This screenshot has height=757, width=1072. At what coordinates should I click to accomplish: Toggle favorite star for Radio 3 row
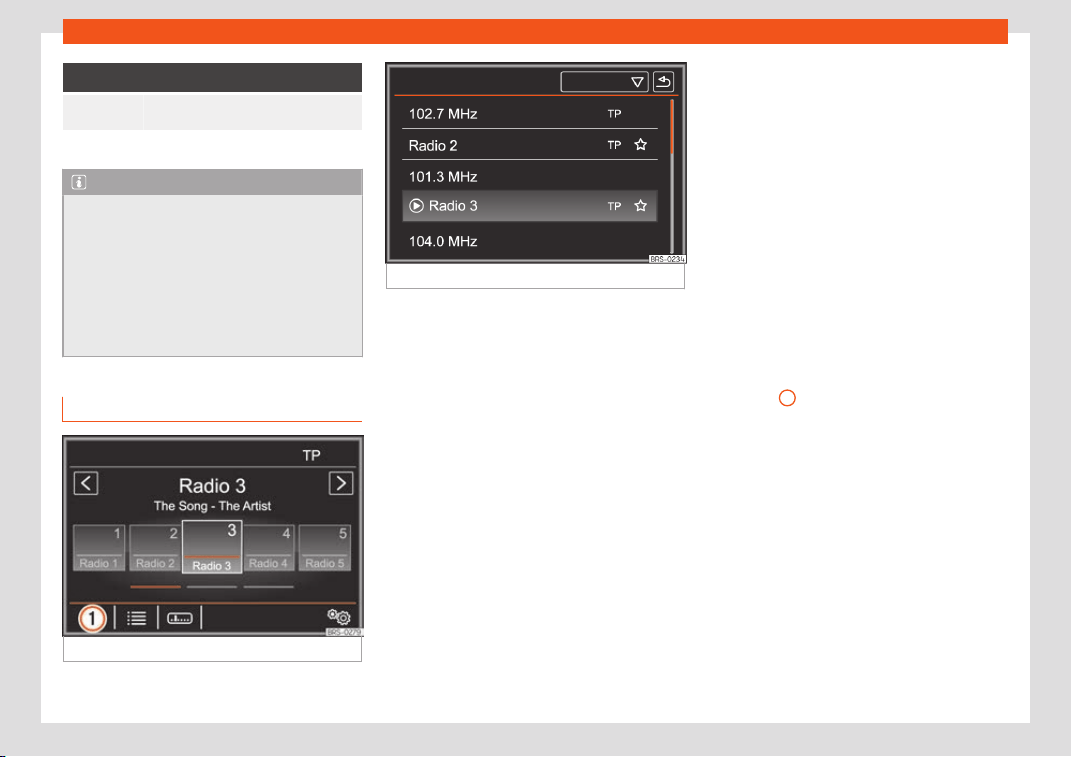click(641, 206)
